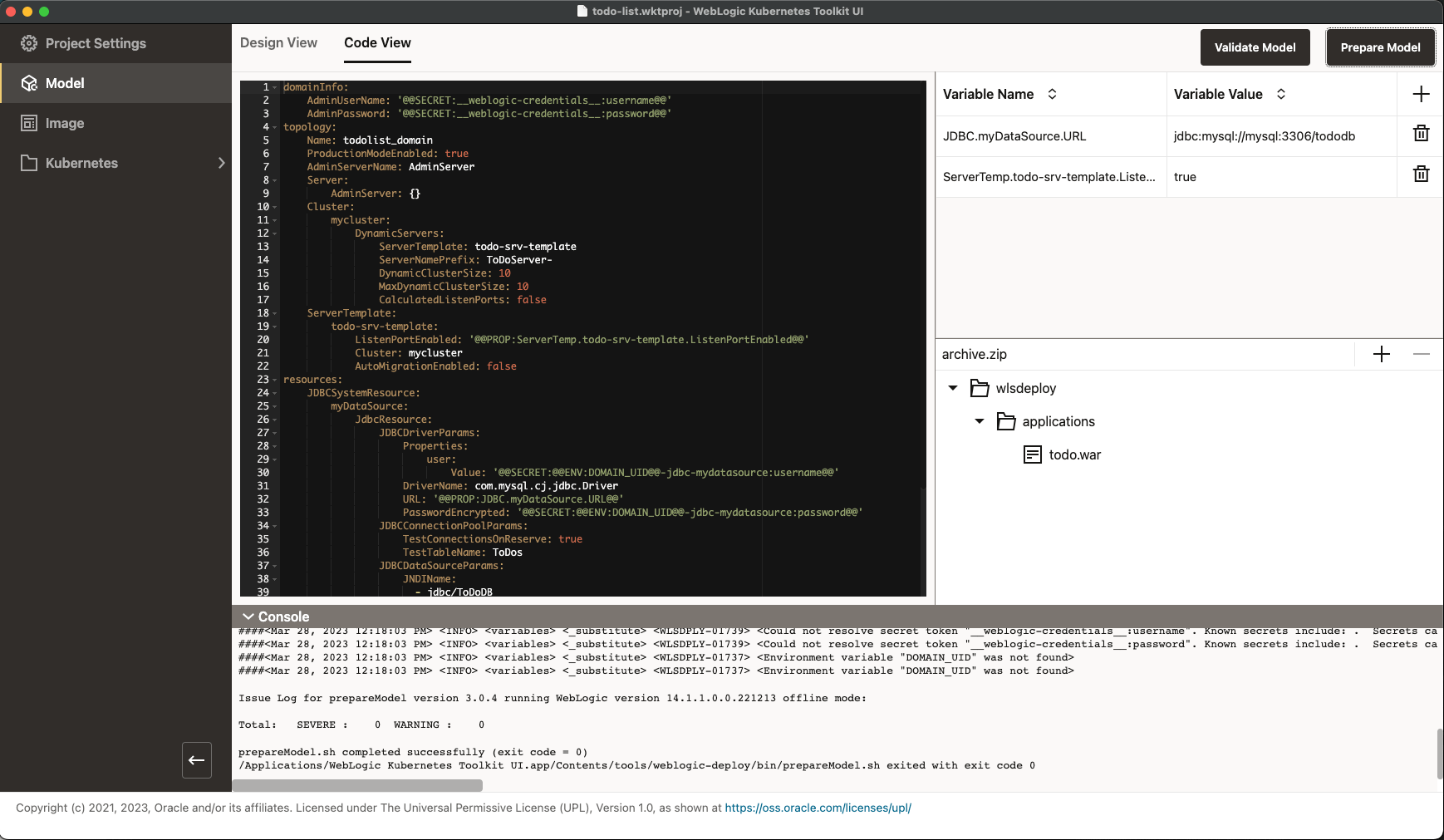Collapse the wlsdeploy folder
Viewport: 1444px width, 840px height.
(x=951, y=388)
